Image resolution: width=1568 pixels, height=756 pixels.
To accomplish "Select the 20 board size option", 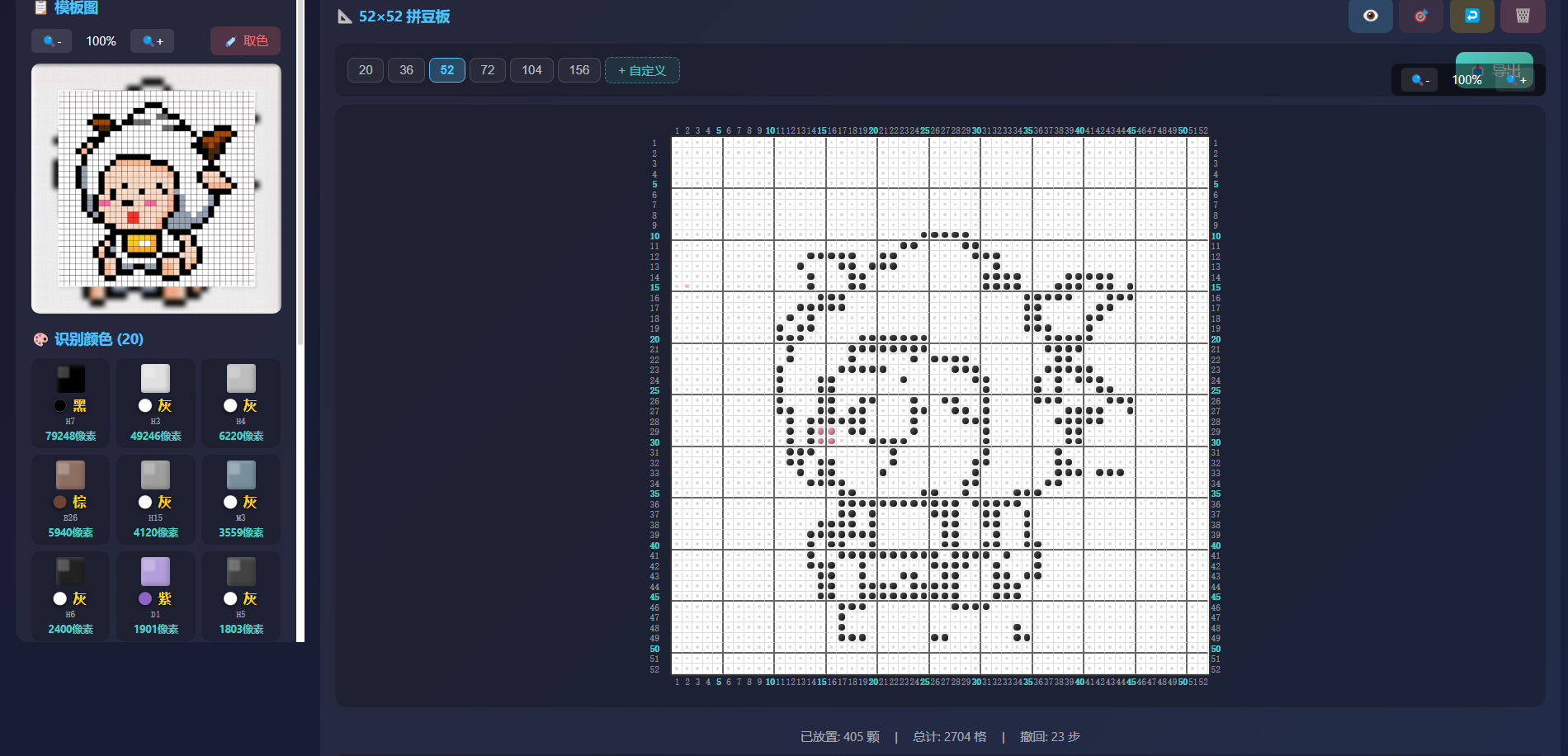I will coord(366,70).
